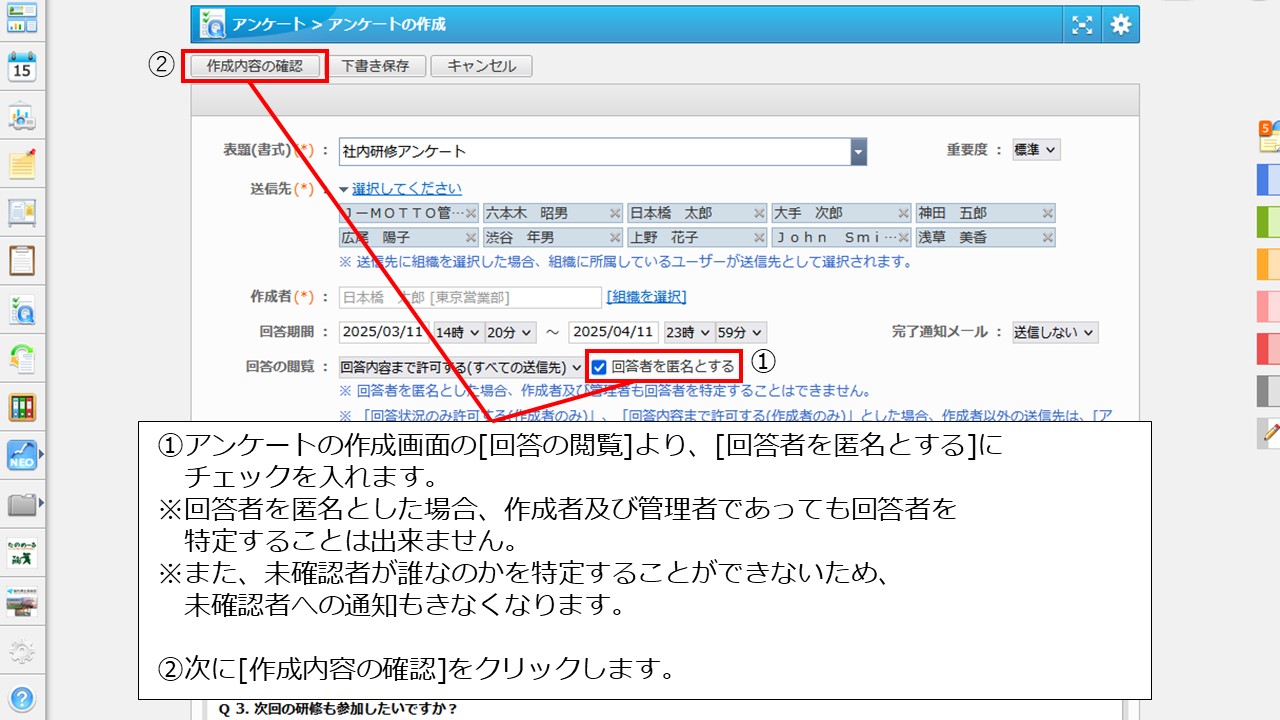The height and width of the screenshot is (720, 1280).
Task: Select the pink sticky note color tab
Action: pos(1268,306)
